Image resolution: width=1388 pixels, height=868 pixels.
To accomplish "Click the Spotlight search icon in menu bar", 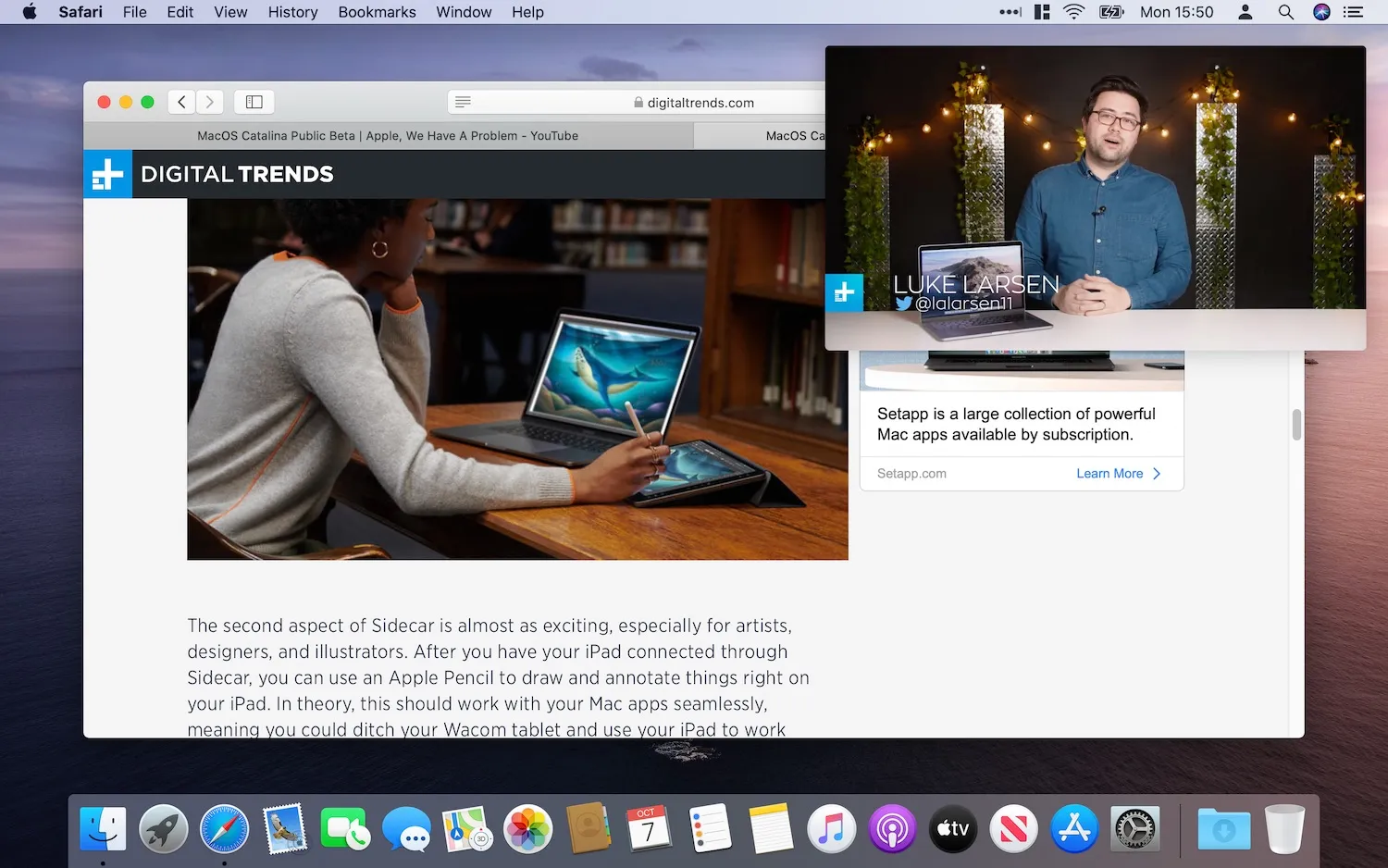I will (1283, 12).
